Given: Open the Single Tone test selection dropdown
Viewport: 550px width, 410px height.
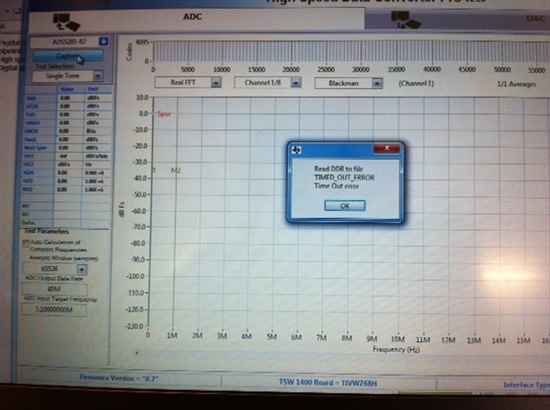Looking at the screenshot, I should [x=98, y=76].
